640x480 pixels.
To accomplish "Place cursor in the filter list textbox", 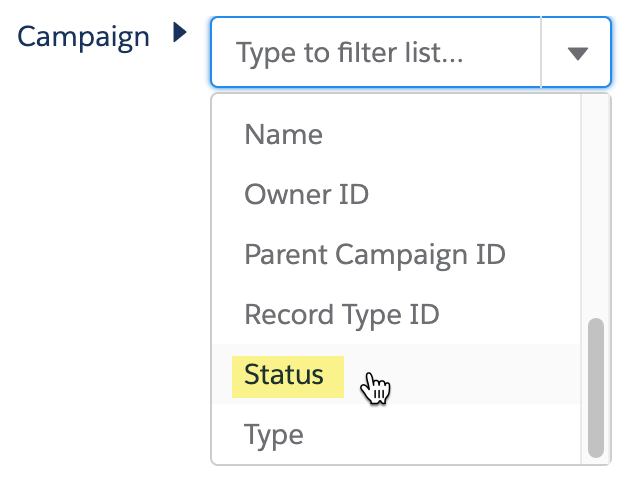I will pos(376,52).
